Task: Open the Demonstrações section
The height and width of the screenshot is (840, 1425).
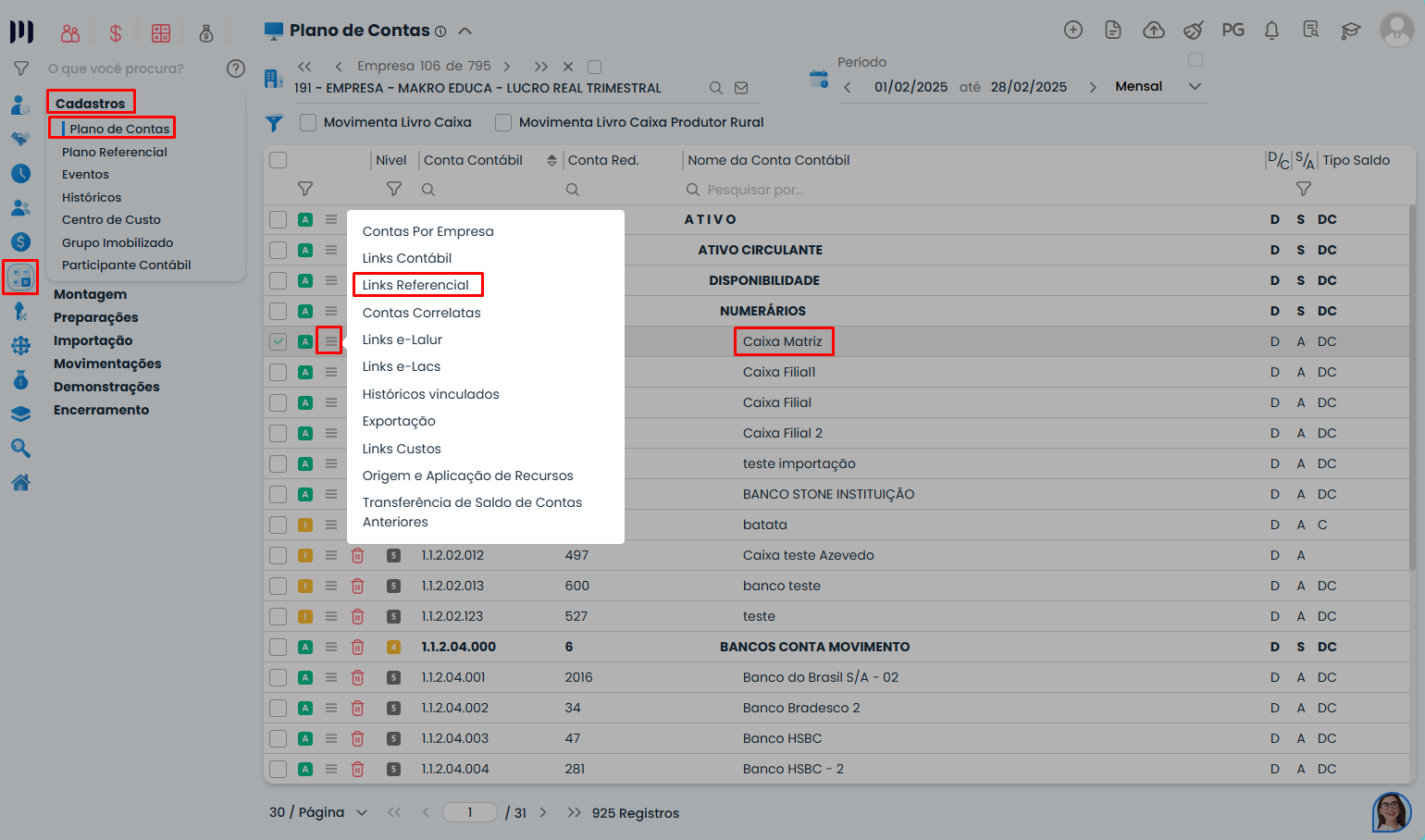Action: 106,387
